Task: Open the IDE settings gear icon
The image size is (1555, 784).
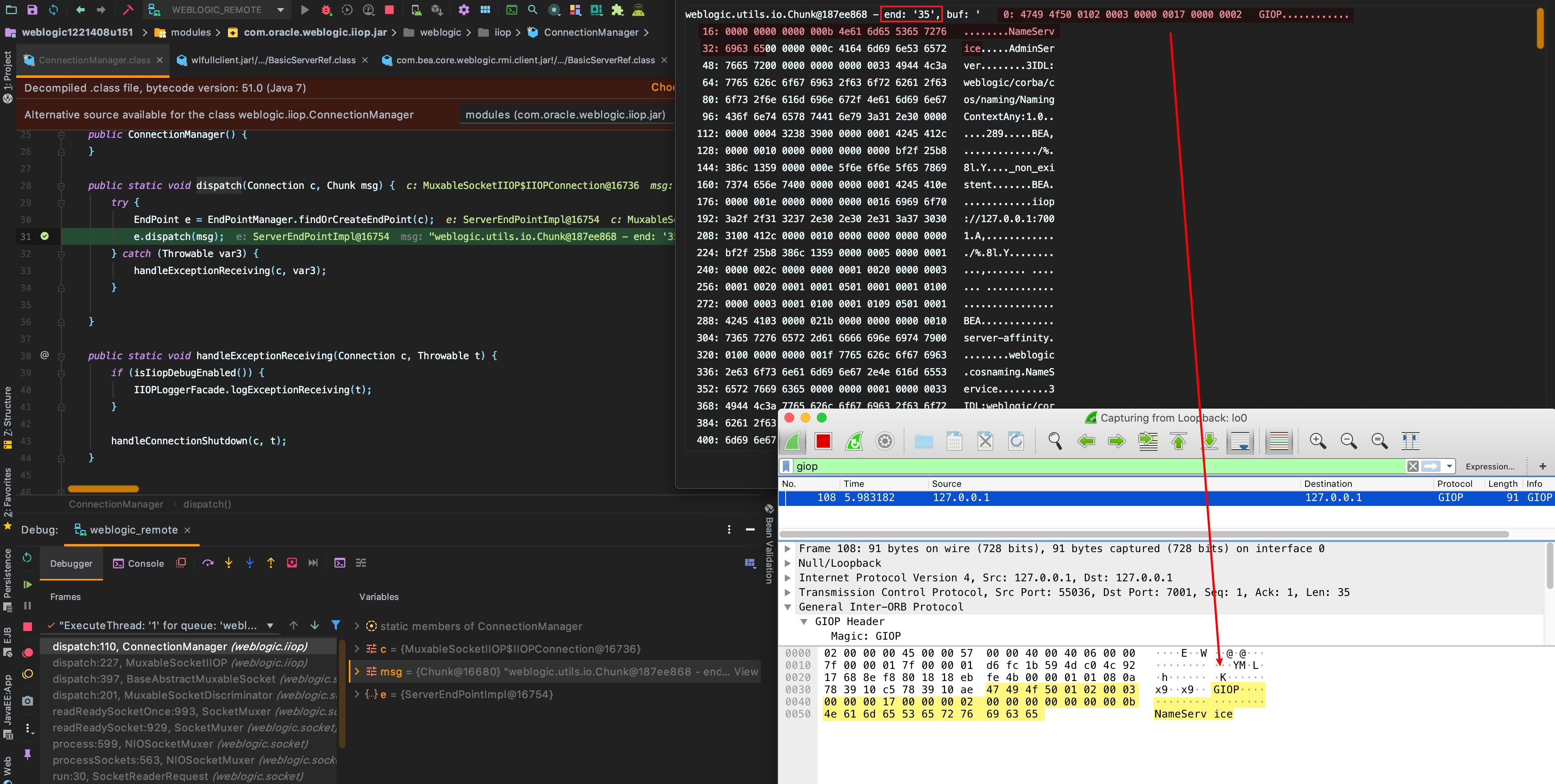Action: pyautogui.click(x=464, y=10)
